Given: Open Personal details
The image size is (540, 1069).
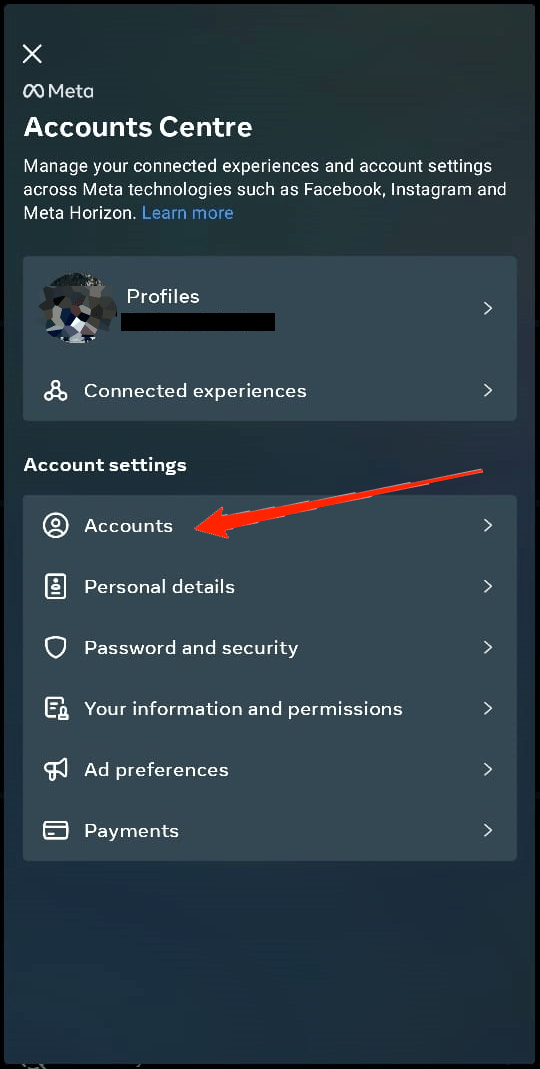Looking at the screenshot, I should point(270,586).
